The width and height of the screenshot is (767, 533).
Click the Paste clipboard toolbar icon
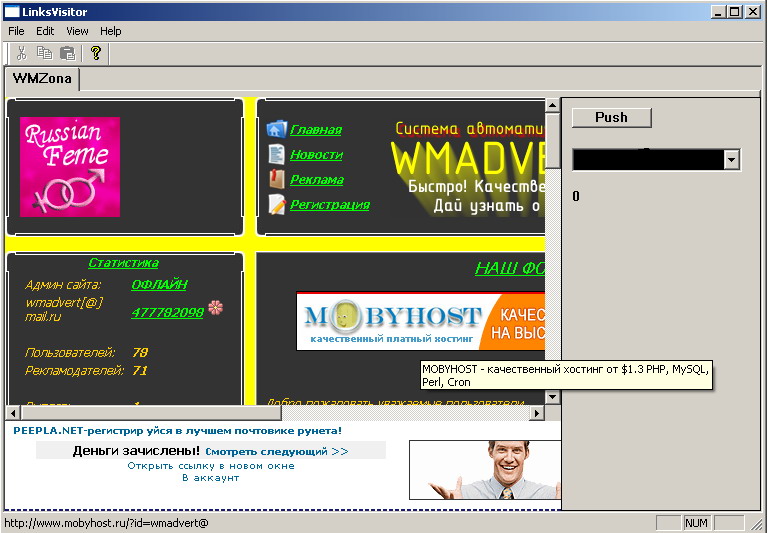[68, 53]
